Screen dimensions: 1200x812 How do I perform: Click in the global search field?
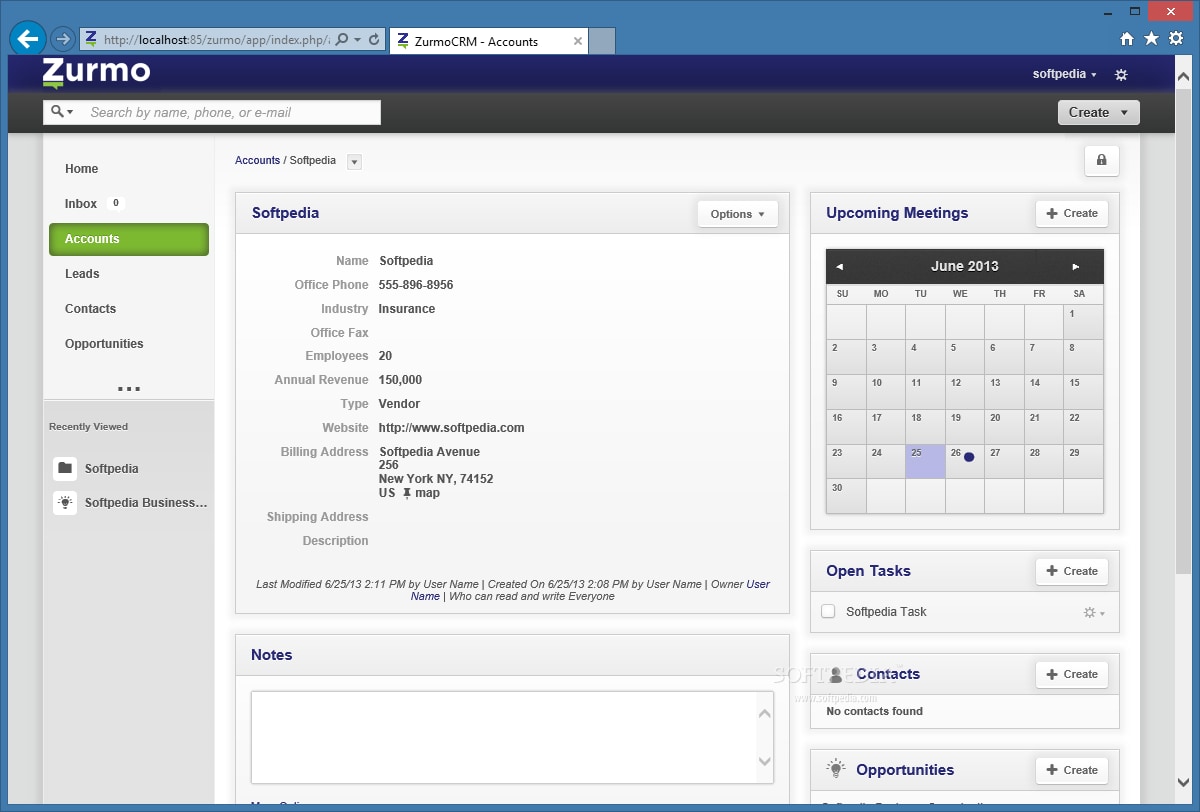(230, 112)
